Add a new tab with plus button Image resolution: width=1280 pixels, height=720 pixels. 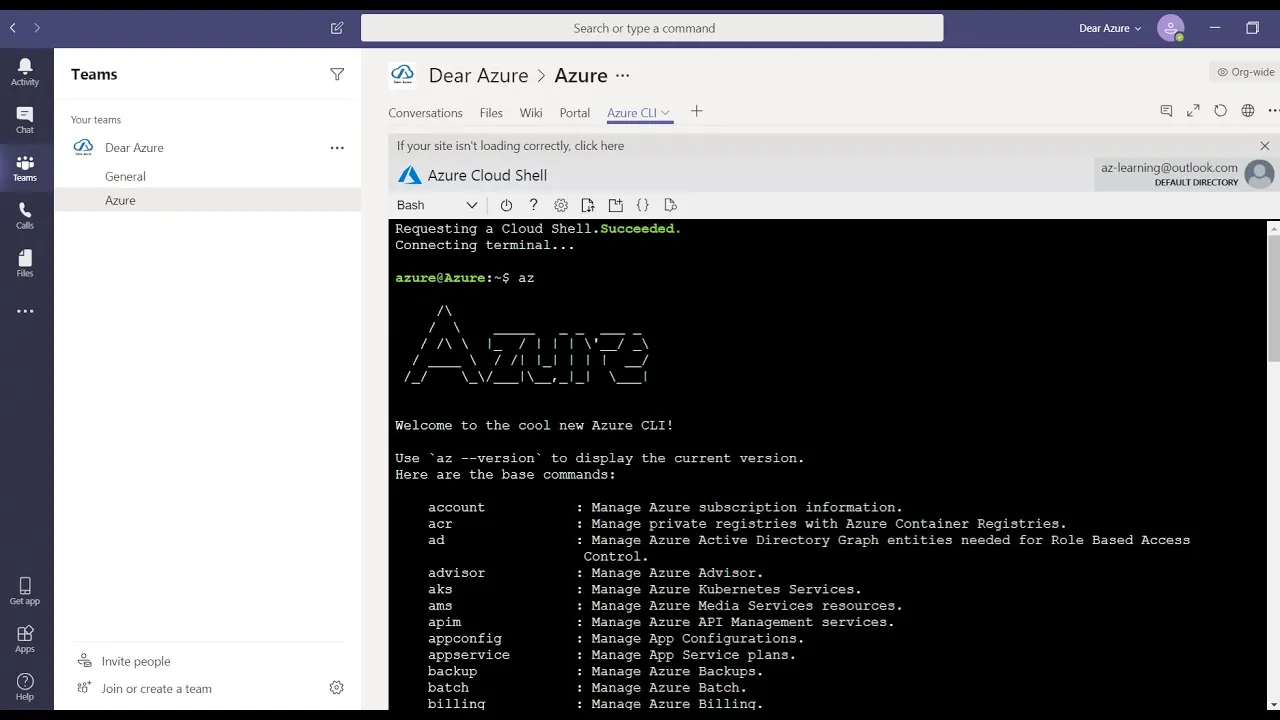697,112
